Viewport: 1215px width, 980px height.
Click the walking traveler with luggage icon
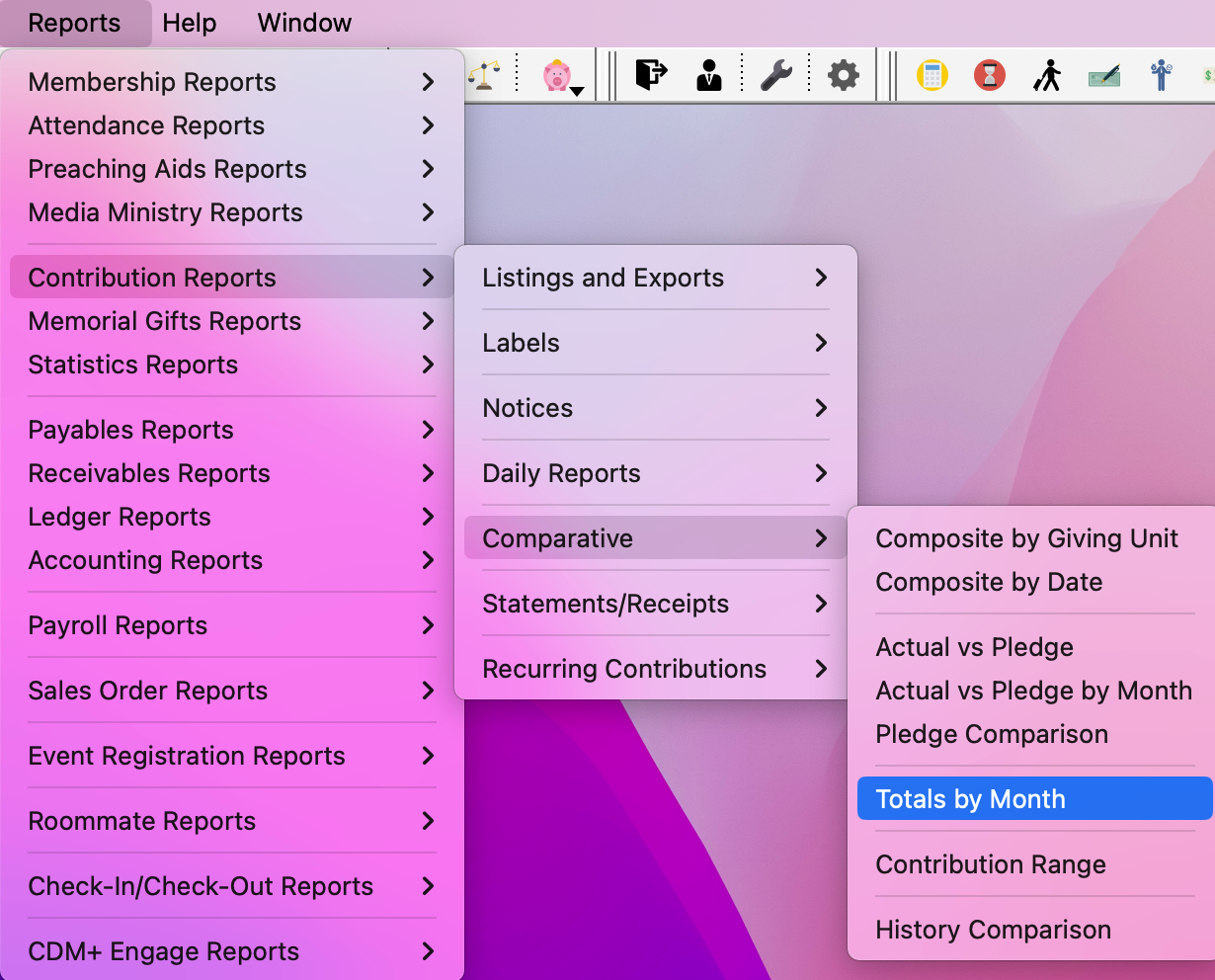coord(1047,75)
